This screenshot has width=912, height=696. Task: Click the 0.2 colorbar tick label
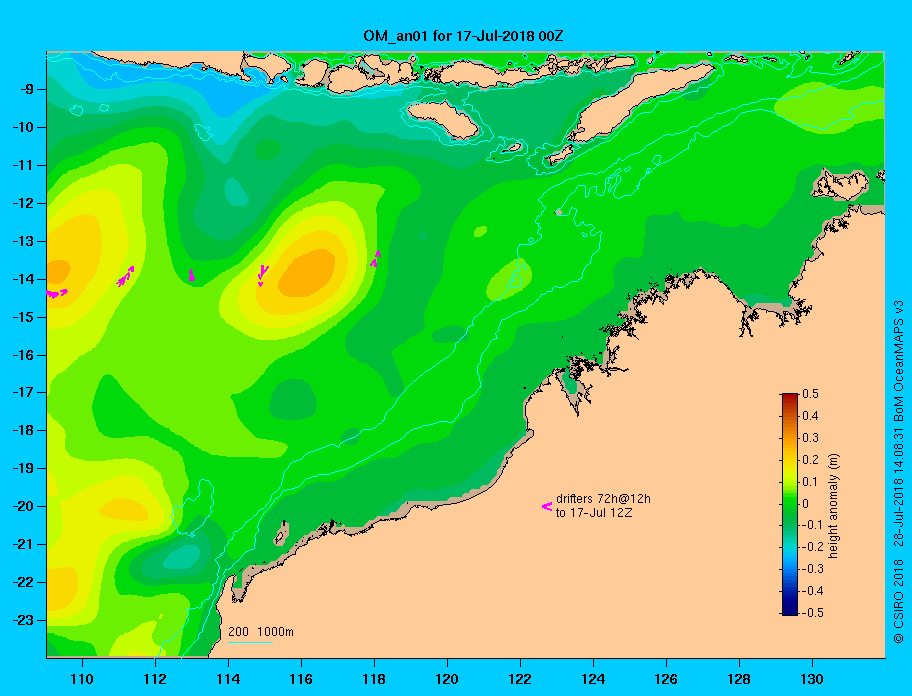[810, 459]
